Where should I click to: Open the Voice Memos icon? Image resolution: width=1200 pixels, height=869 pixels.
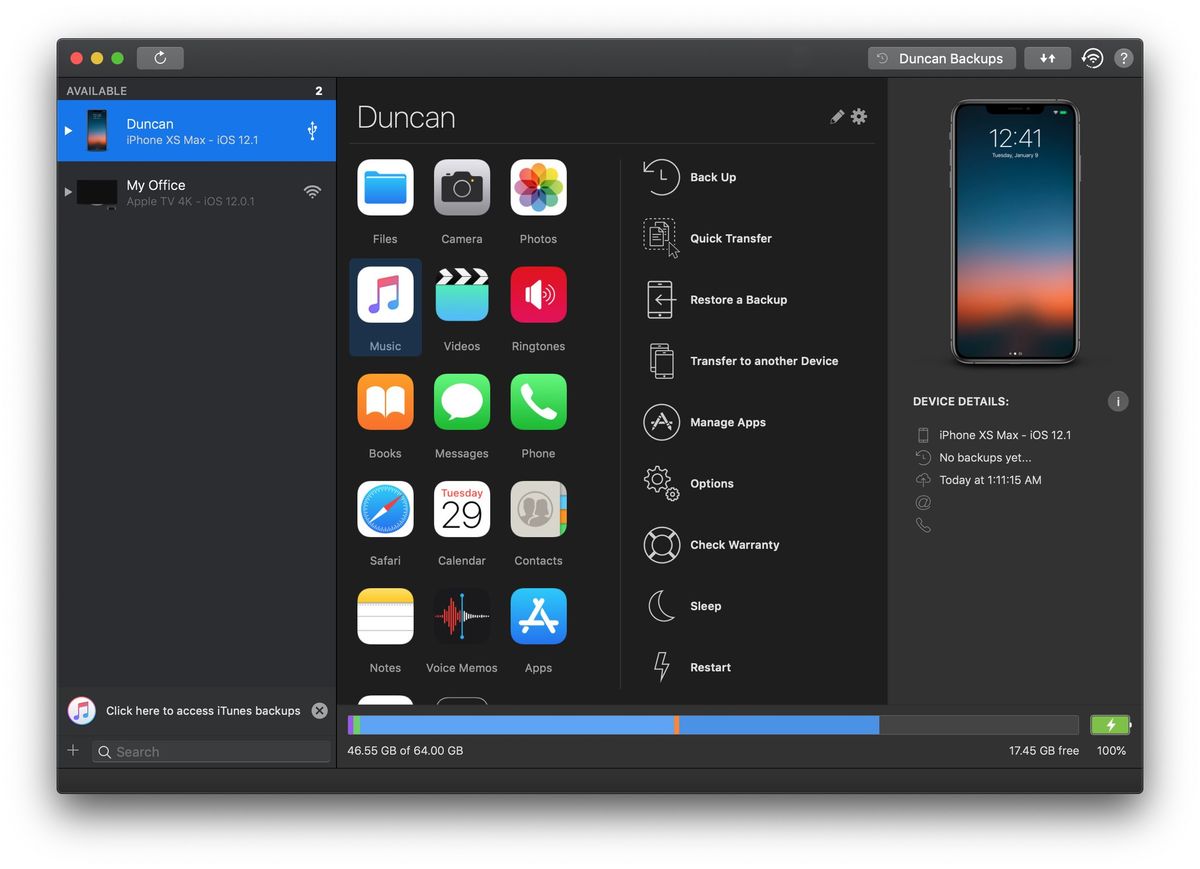click(462, 616)
